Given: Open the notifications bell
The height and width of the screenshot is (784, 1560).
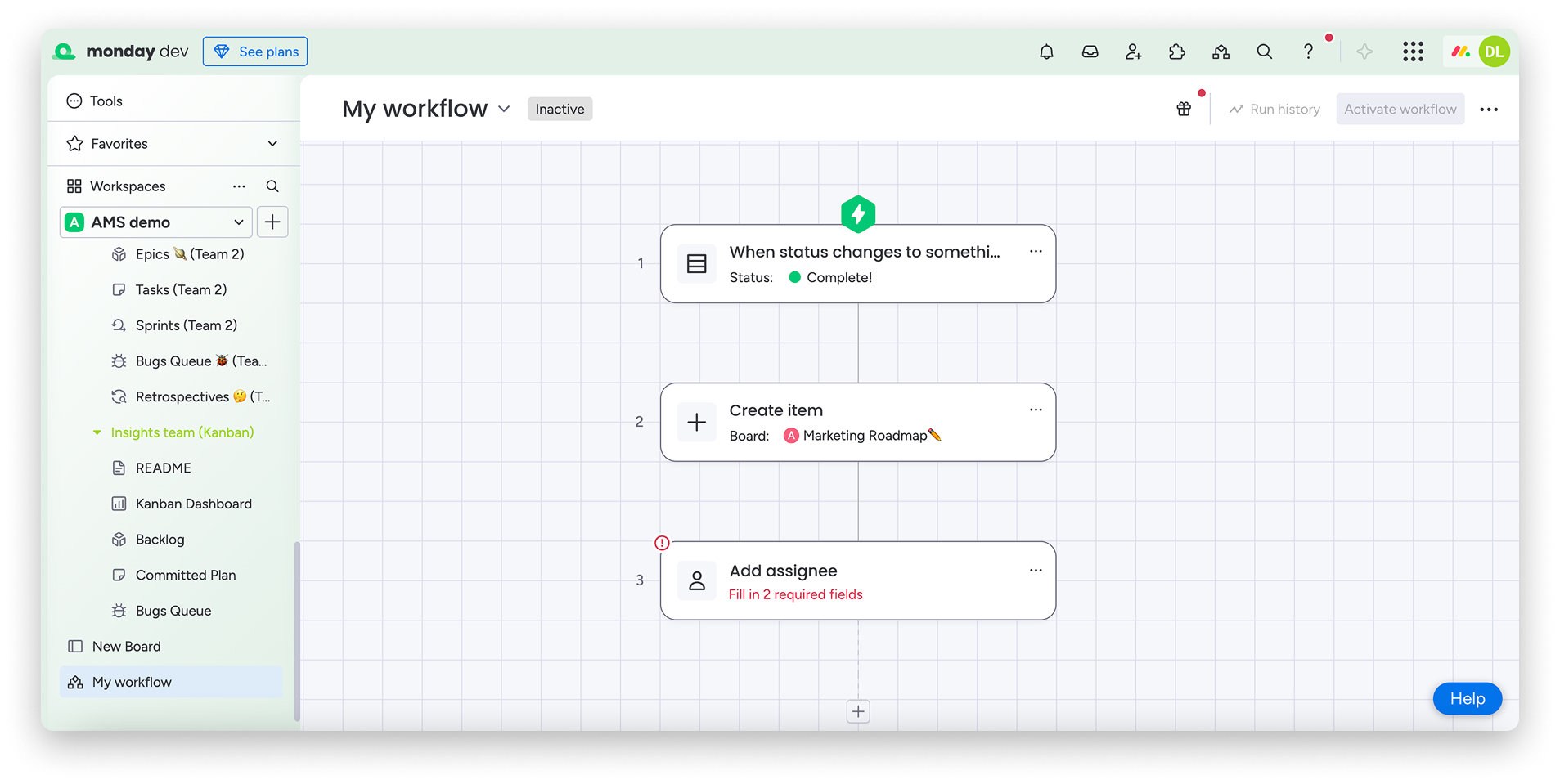Looking at the screenshot, I should pyautogui.click(x=1046, y=52).
